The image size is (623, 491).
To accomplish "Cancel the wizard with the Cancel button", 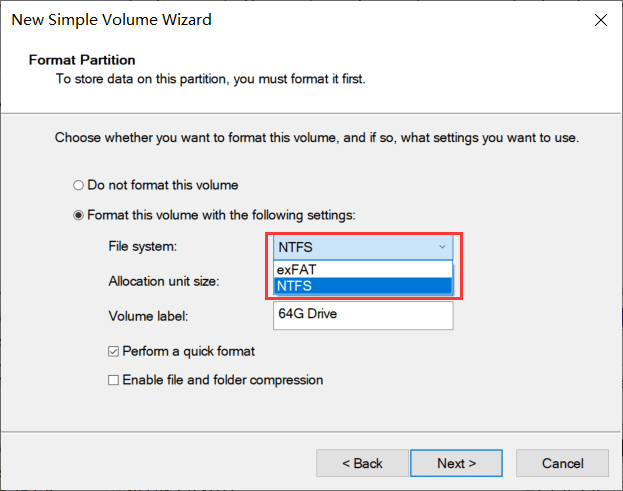I will point(562,463).
